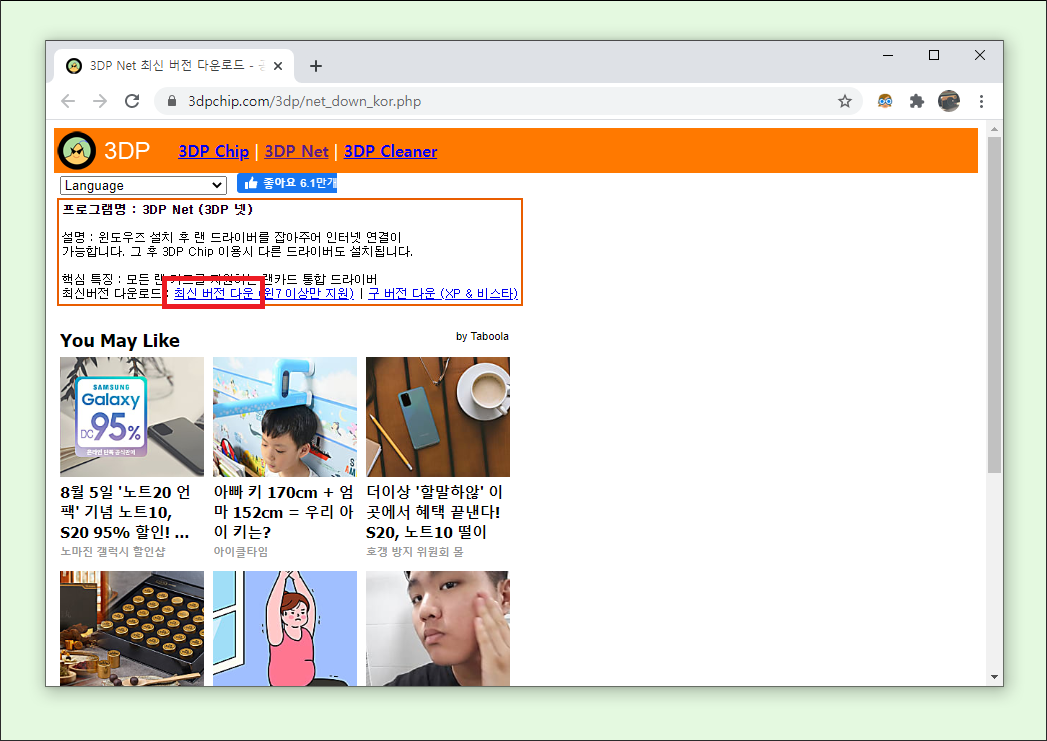Bookmark this page with the star icon
1047x741 pixels.
click(x=845, y=101)
